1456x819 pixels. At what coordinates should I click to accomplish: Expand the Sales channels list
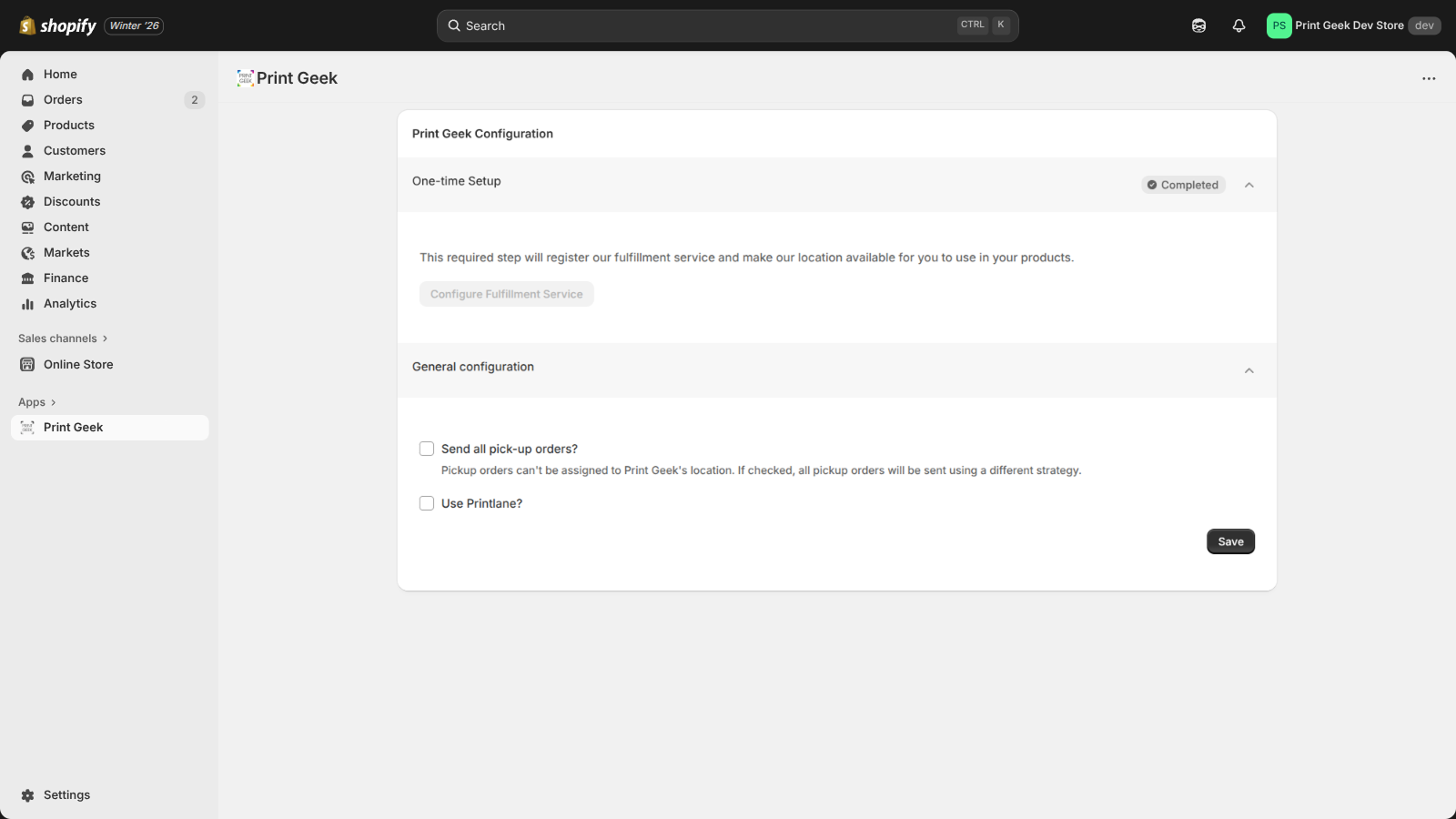105,339
